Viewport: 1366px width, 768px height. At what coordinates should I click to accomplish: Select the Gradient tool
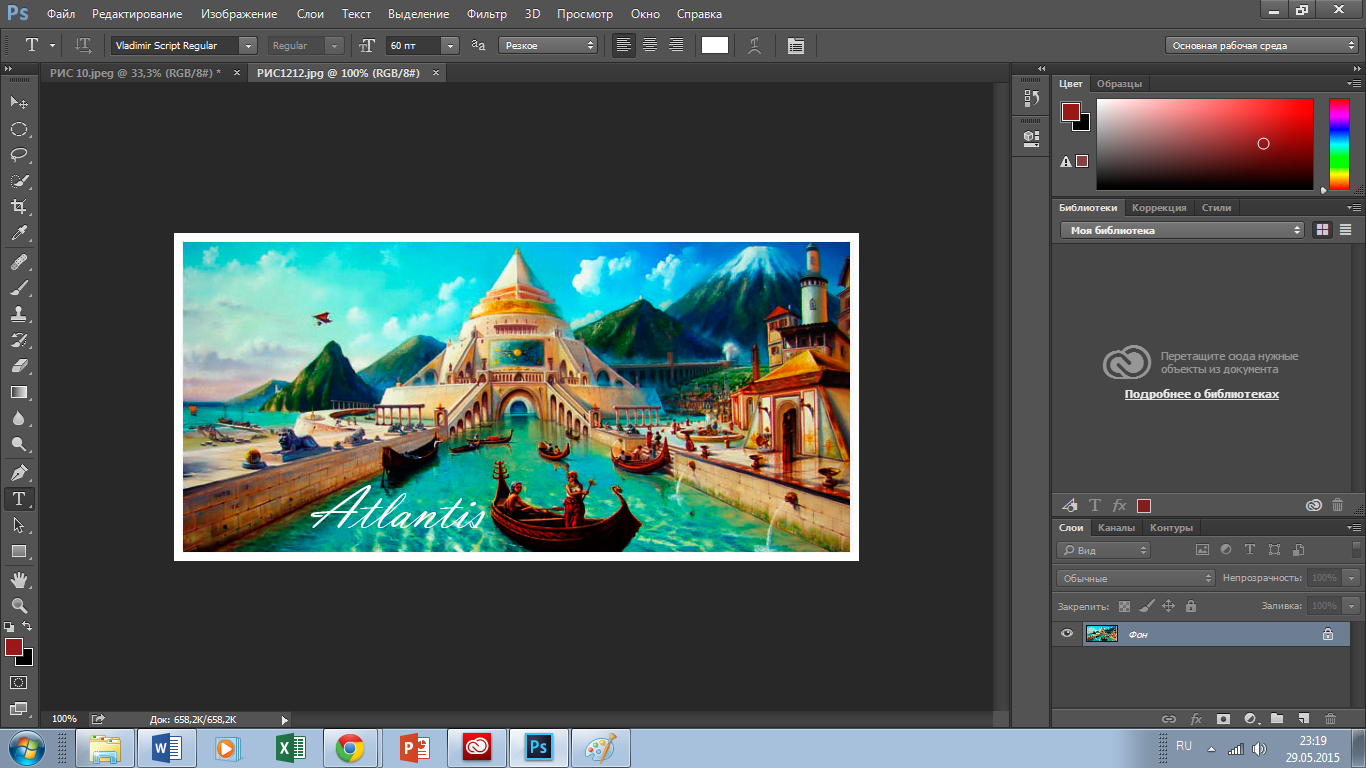point(19,392)
